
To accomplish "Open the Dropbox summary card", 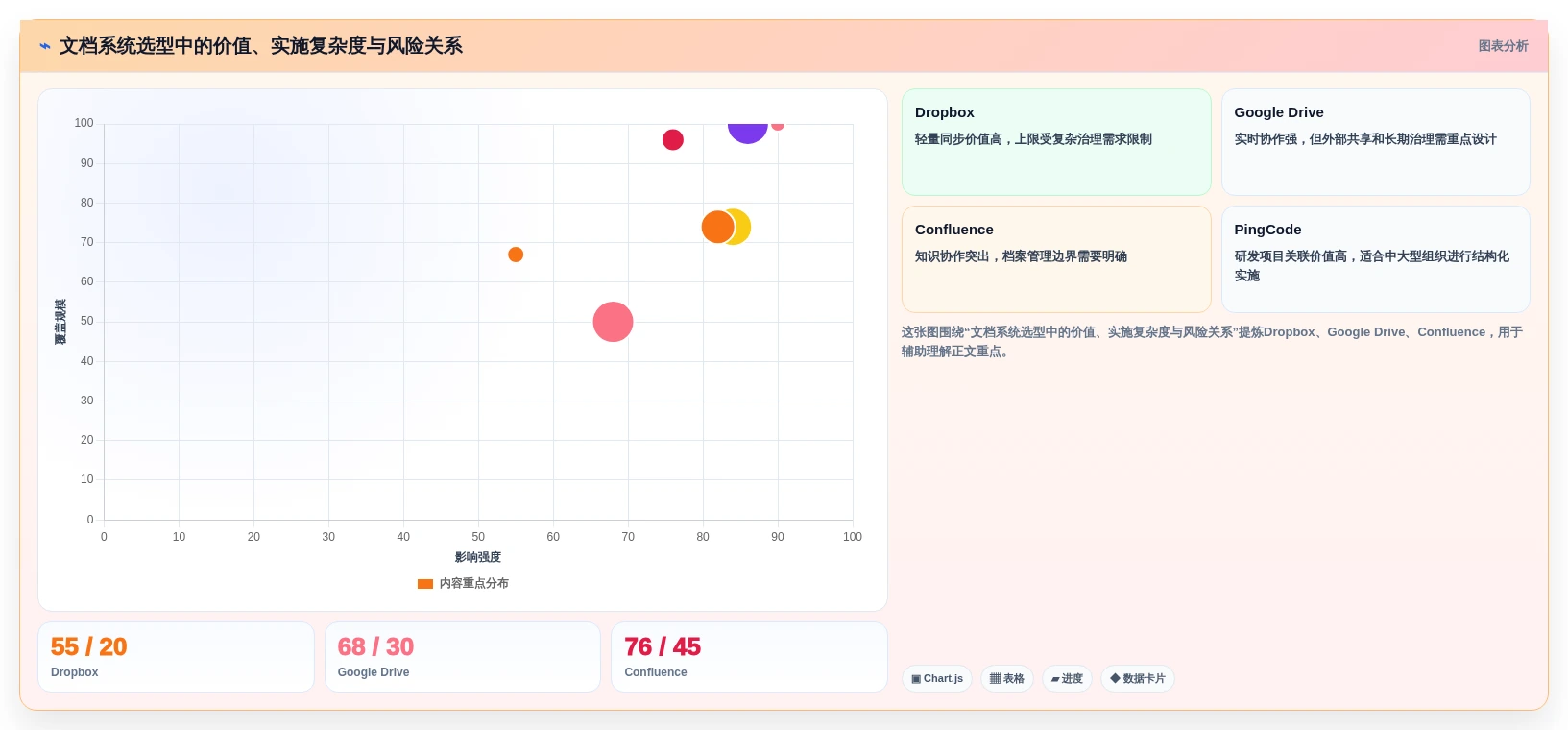I will tap(1056, 142).
